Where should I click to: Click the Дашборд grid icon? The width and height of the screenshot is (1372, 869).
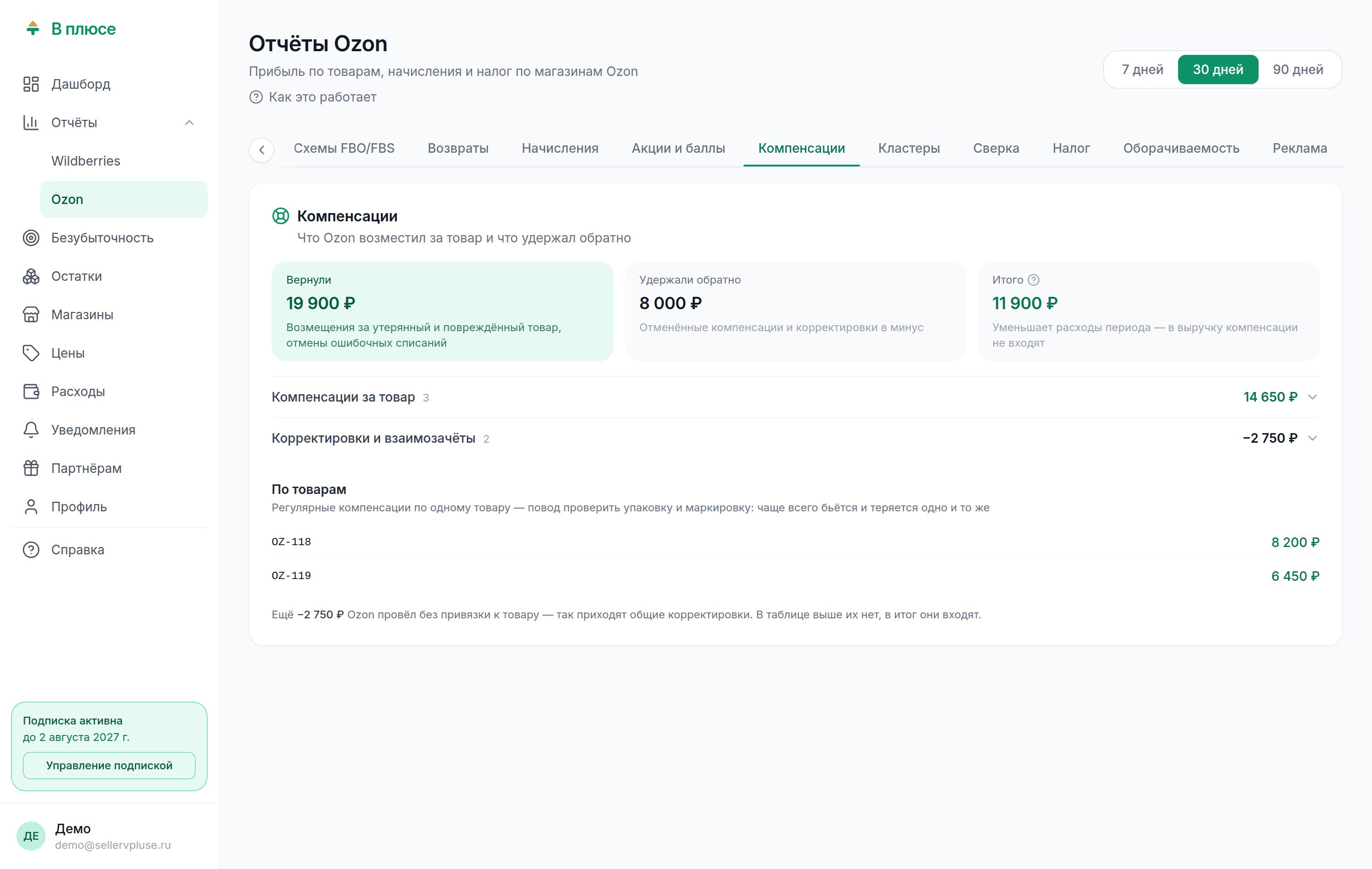tap(31, 84)
